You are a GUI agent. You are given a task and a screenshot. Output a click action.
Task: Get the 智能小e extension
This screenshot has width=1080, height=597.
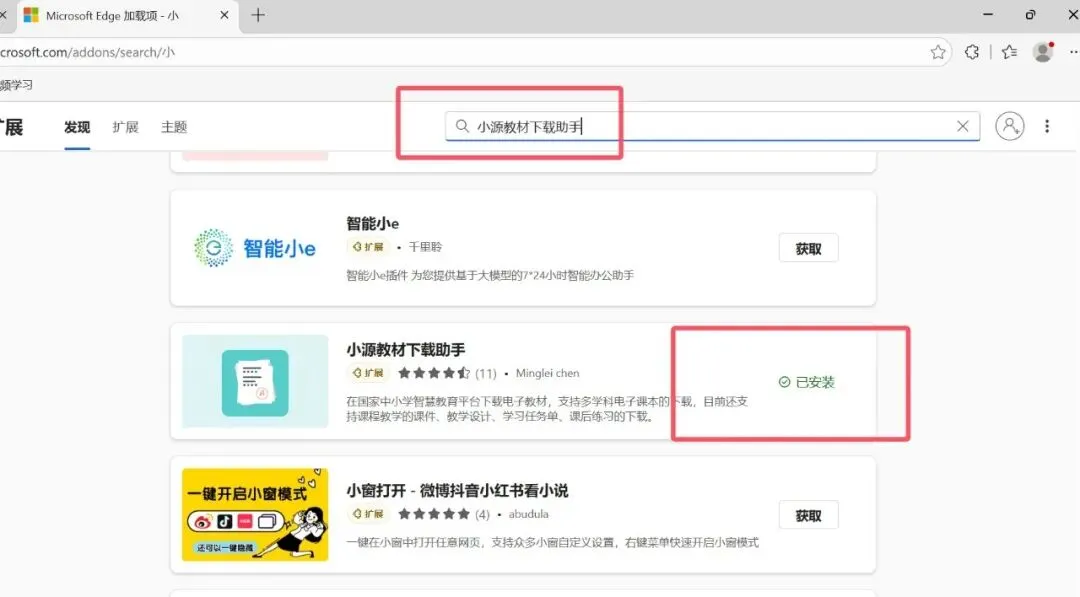point(808,249)
